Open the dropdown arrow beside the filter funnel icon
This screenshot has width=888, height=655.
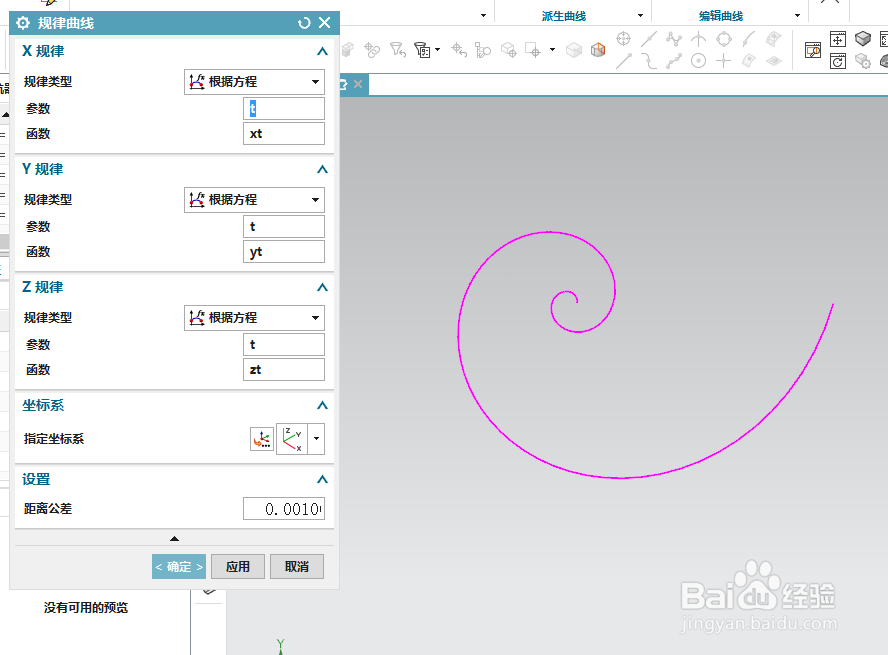click(x=437, y=50)
